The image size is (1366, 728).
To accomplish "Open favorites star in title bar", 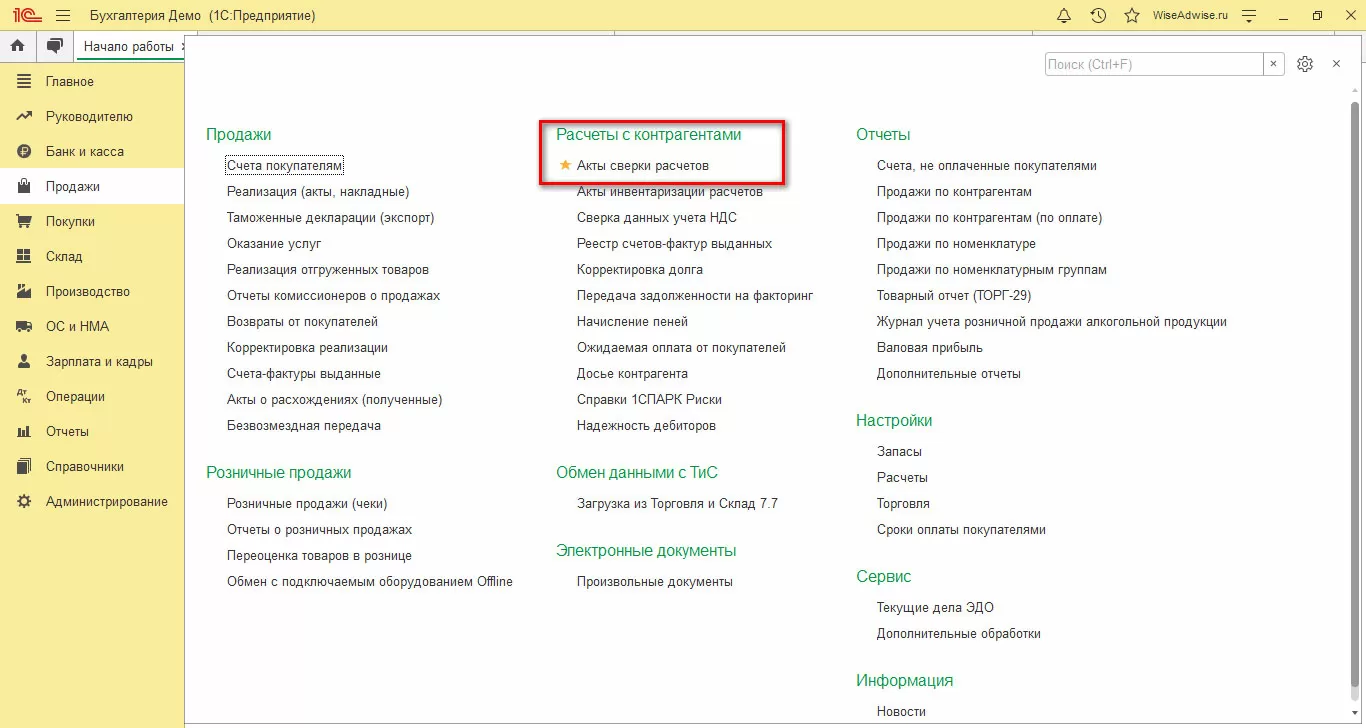I will pos(1132,16).
